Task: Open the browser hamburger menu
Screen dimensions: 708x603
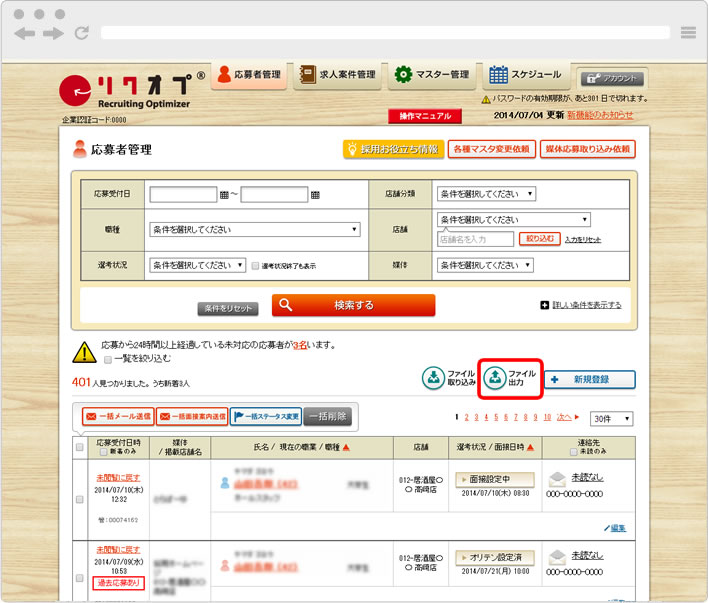Action: pyautogui.click(x=688, y=32)
